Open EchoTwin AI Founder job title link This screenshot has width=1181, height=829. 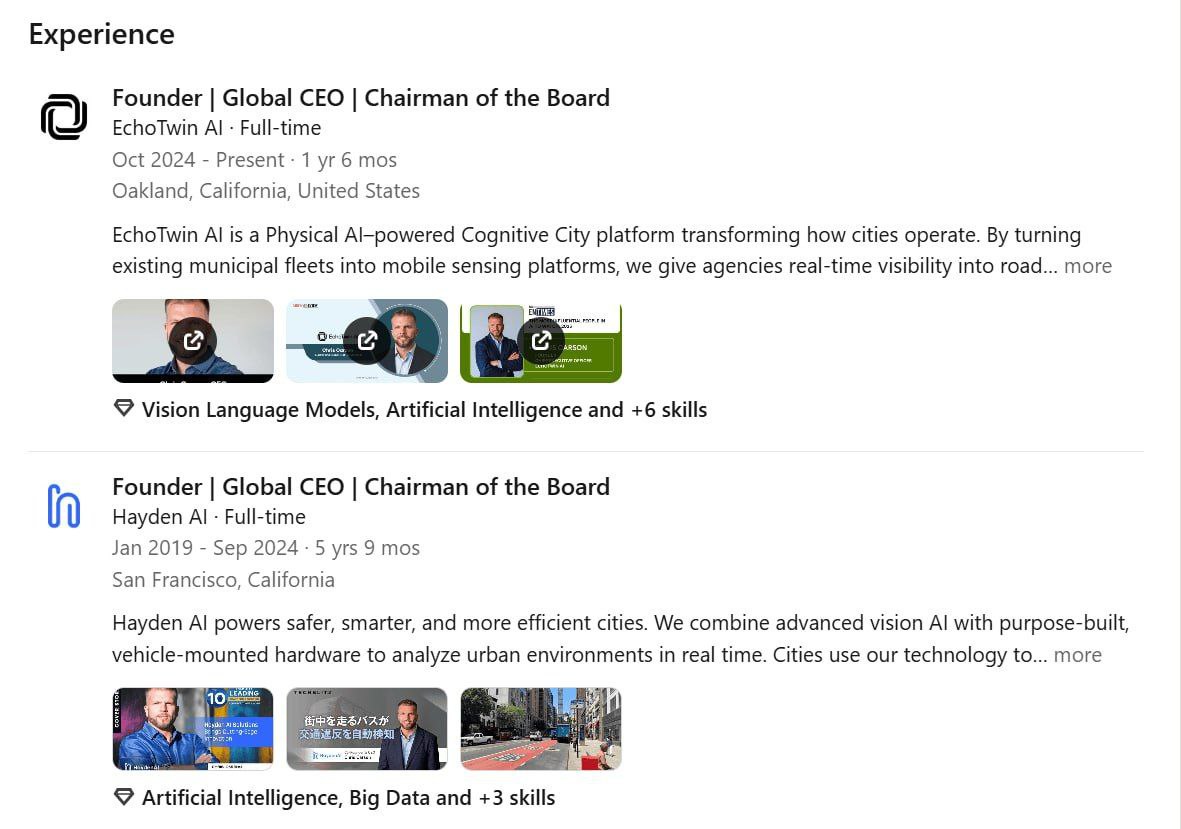(361, 98)
